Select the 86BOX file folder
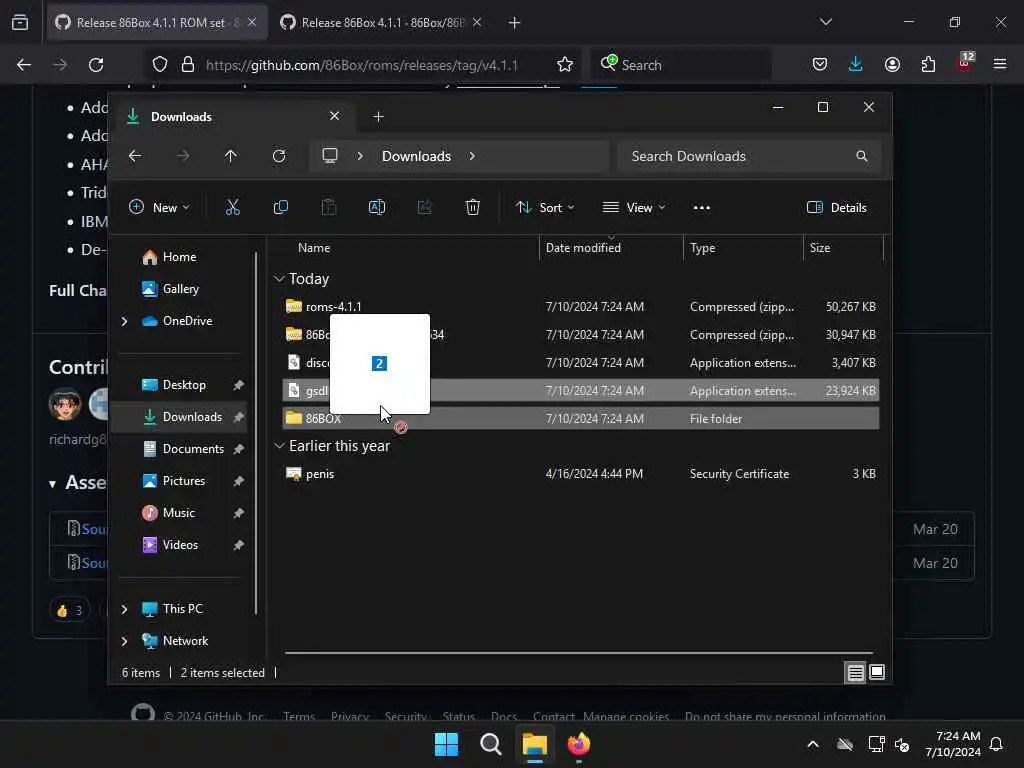This screenshot has width=1024, height=768. point(581,419)
